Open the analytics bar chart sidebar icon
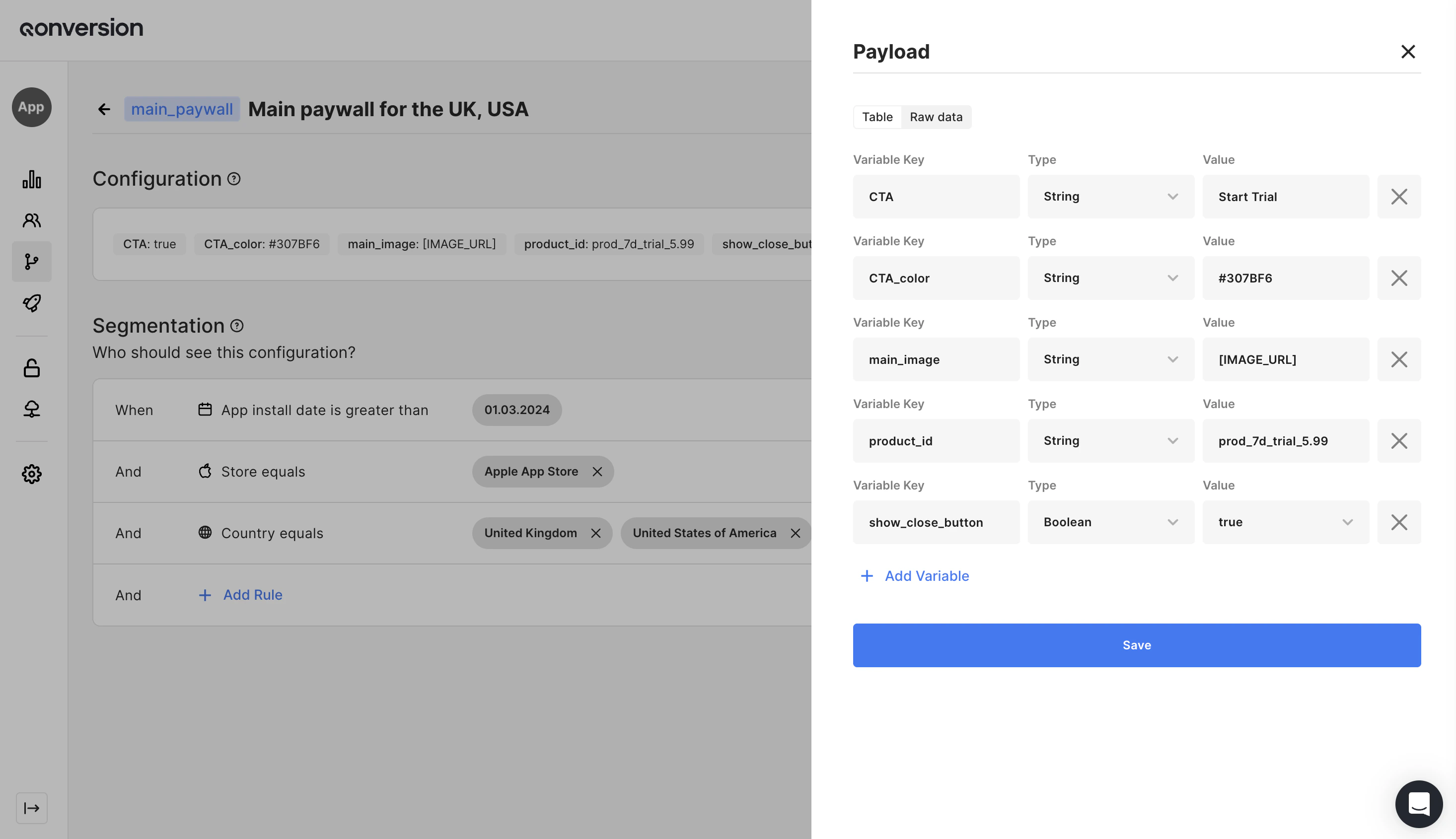Screen dimensions: 1456x839 pyautogui.click(x=32, y=179)
